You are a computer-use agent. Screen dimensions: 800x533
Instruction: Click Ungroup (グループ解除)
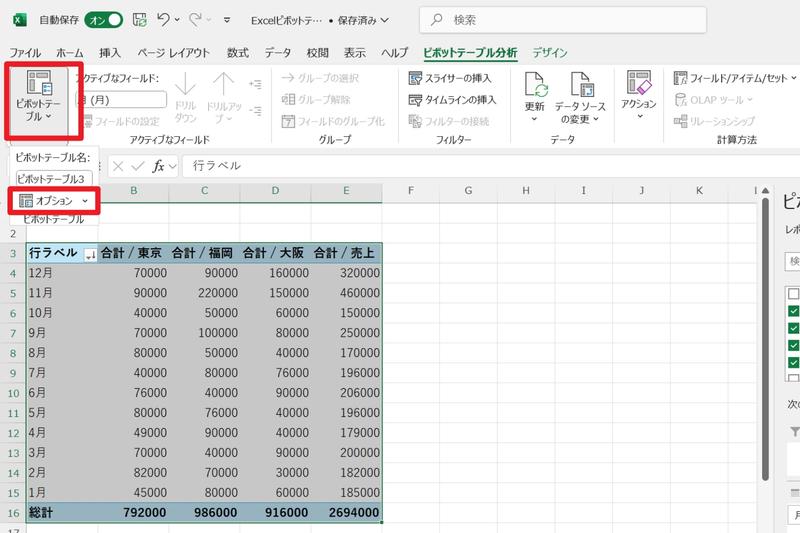point(316,99)
